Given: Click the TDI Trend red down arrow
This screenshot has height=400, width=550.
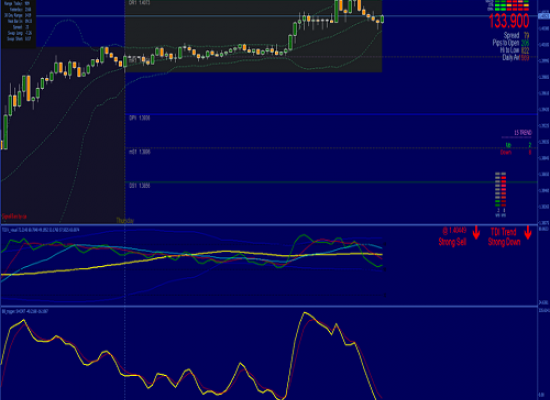Looking at the screenshot, I should [528, 233].
